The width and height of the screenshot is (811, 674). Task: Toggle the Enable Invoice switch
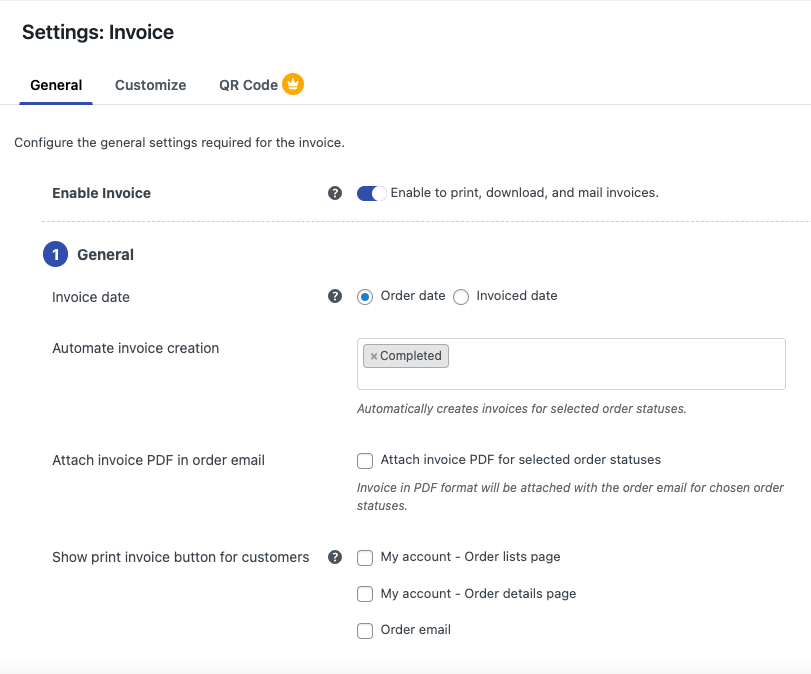[371, 193]
